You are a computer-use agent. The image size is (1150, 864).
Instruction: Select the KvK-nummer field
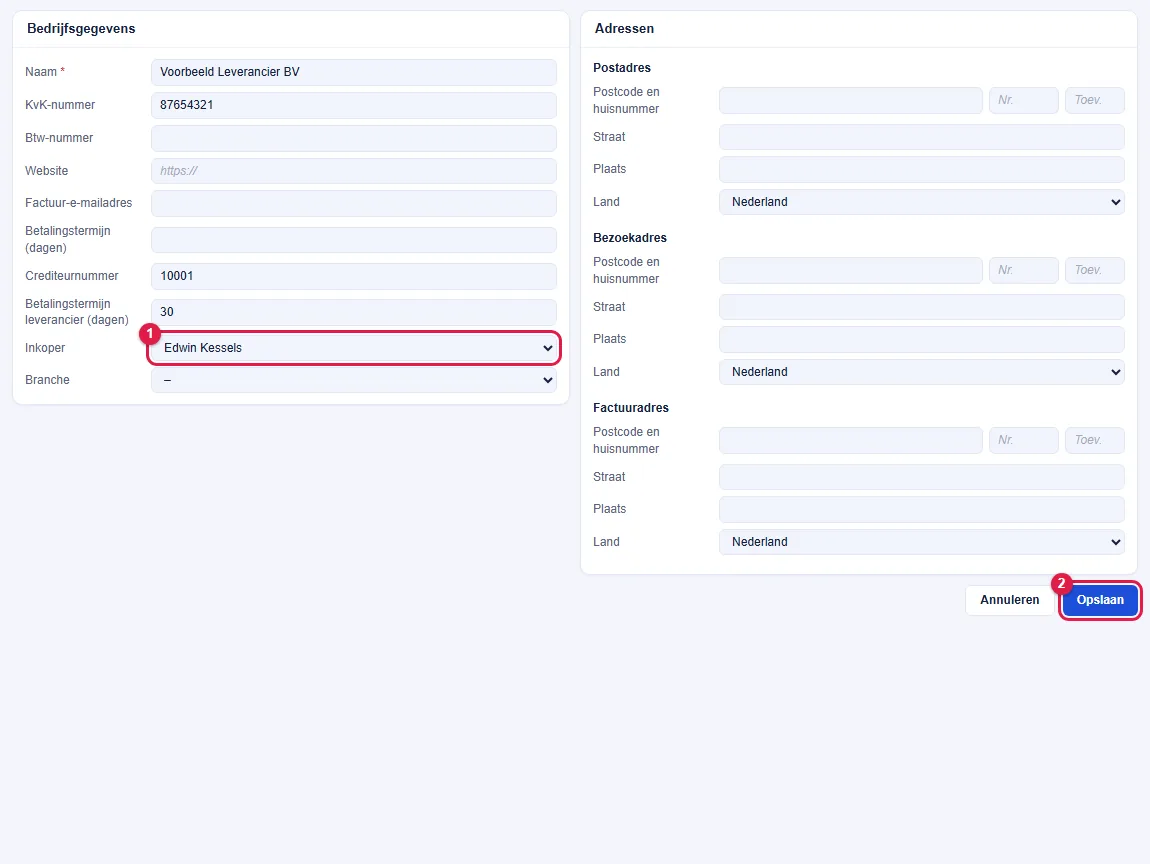(x=354, y=105)
